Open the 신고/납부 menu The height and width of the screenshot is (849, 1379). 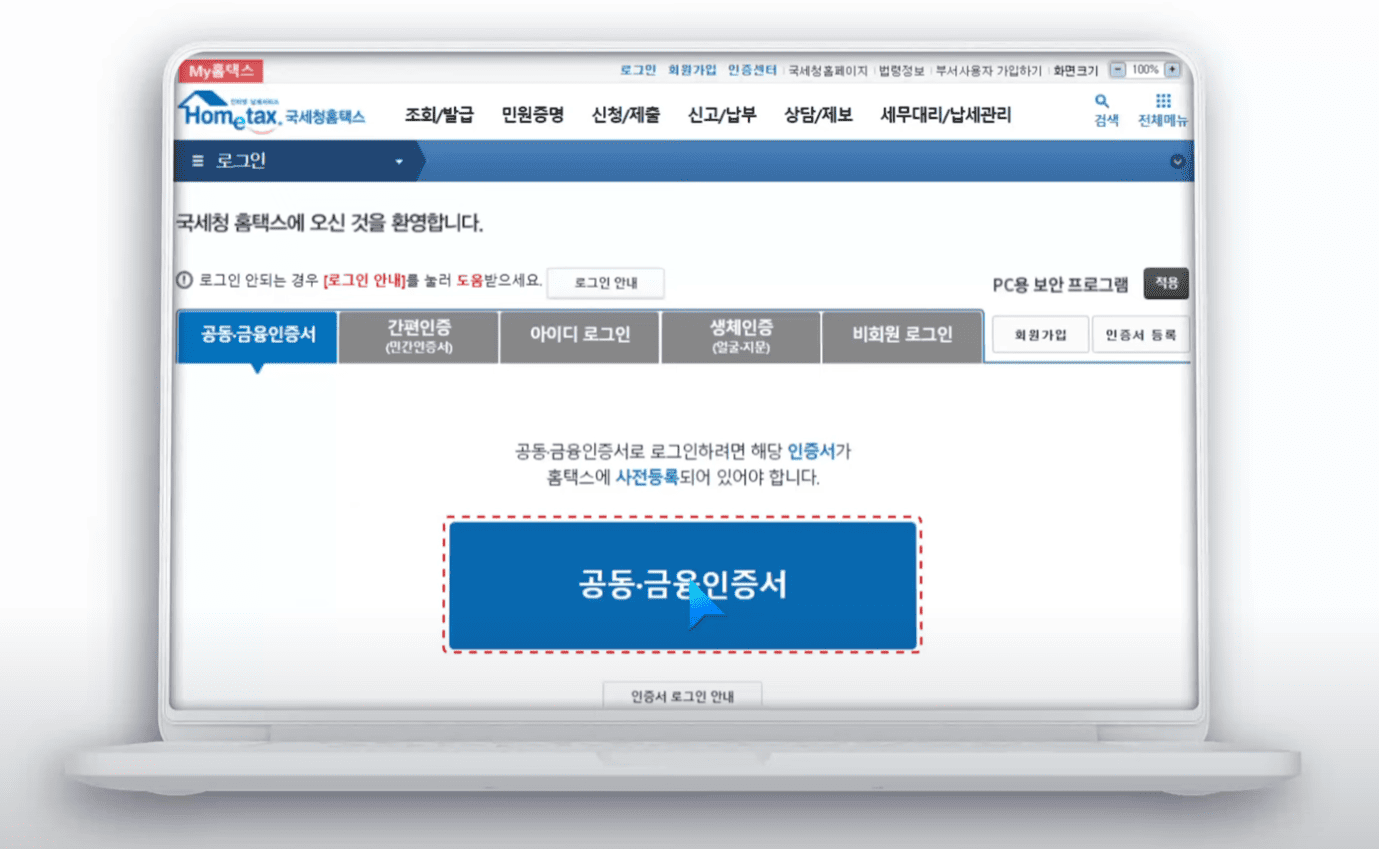pos(720,115)
